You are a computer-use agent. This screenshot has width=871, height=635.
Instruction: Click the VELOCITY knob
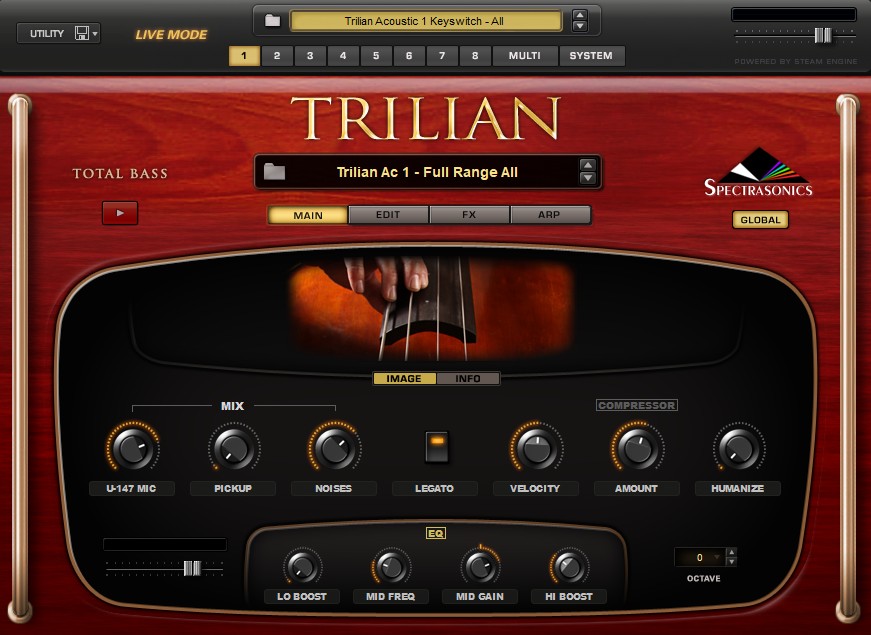[x=537, y=448]
